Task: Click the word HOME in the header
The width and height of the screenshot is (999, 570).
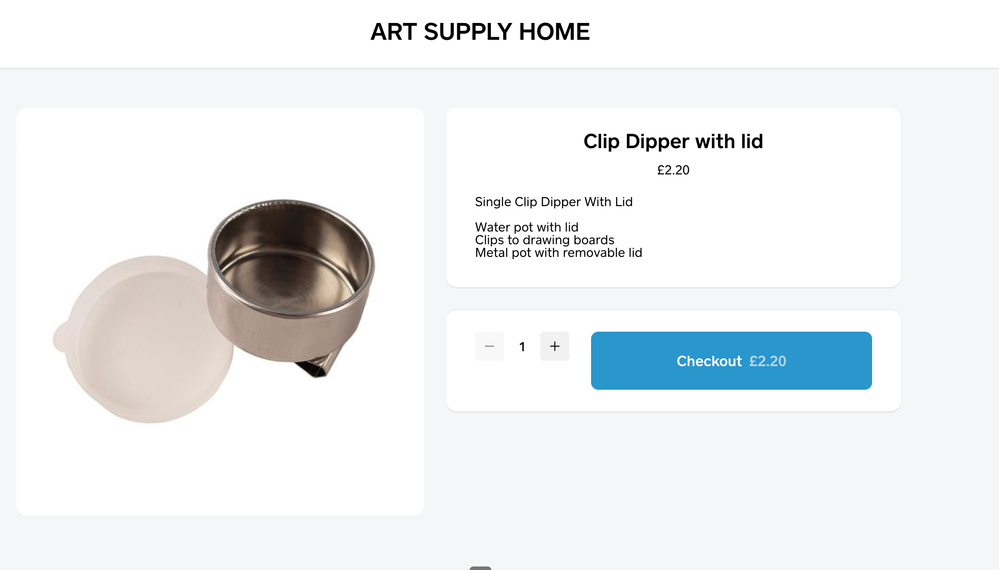Action: (554, 32)
